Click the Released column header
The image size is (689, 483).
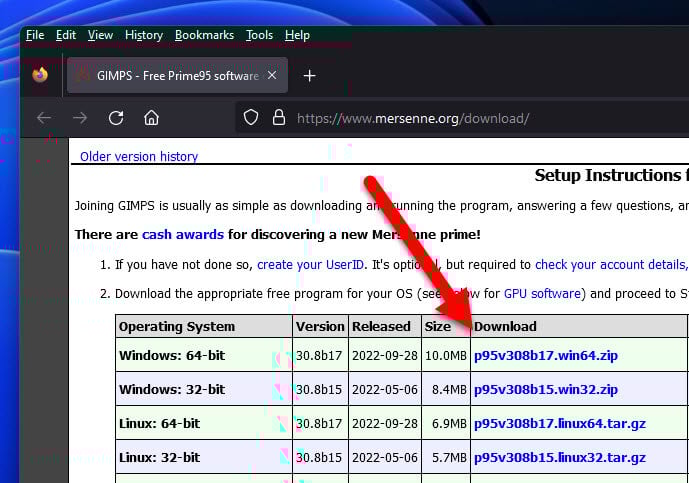point(385,327)
